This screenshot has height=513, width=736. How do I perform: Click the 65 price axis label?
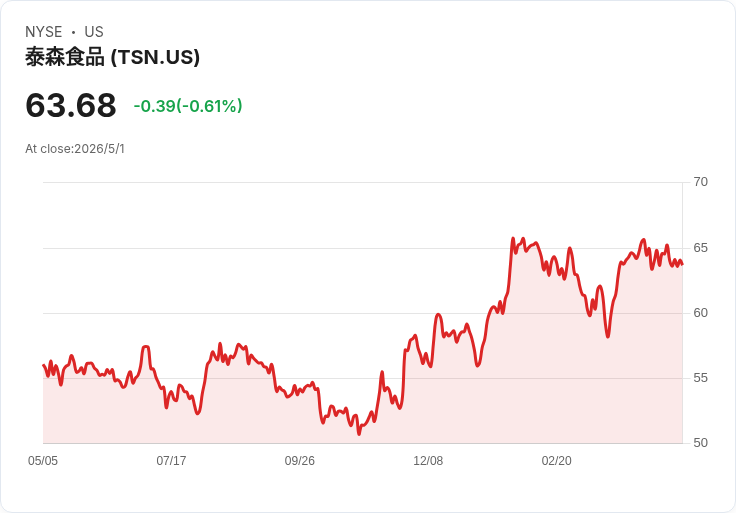(701, 248)
